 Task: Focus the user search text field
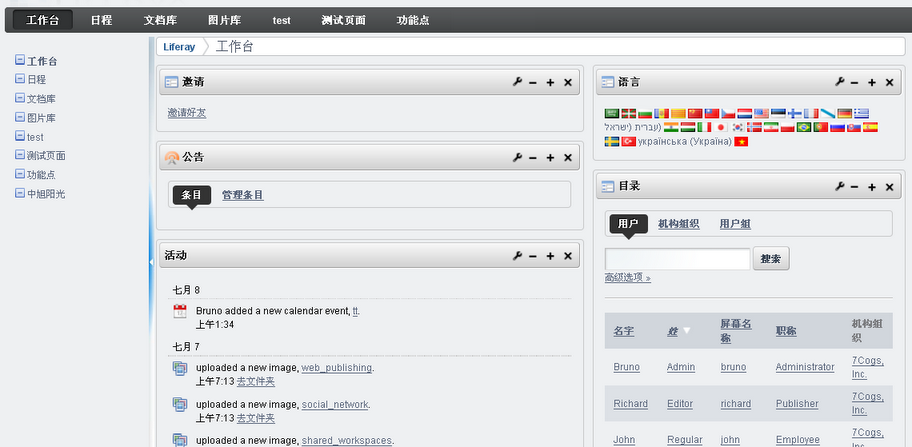tap(678, 259)
